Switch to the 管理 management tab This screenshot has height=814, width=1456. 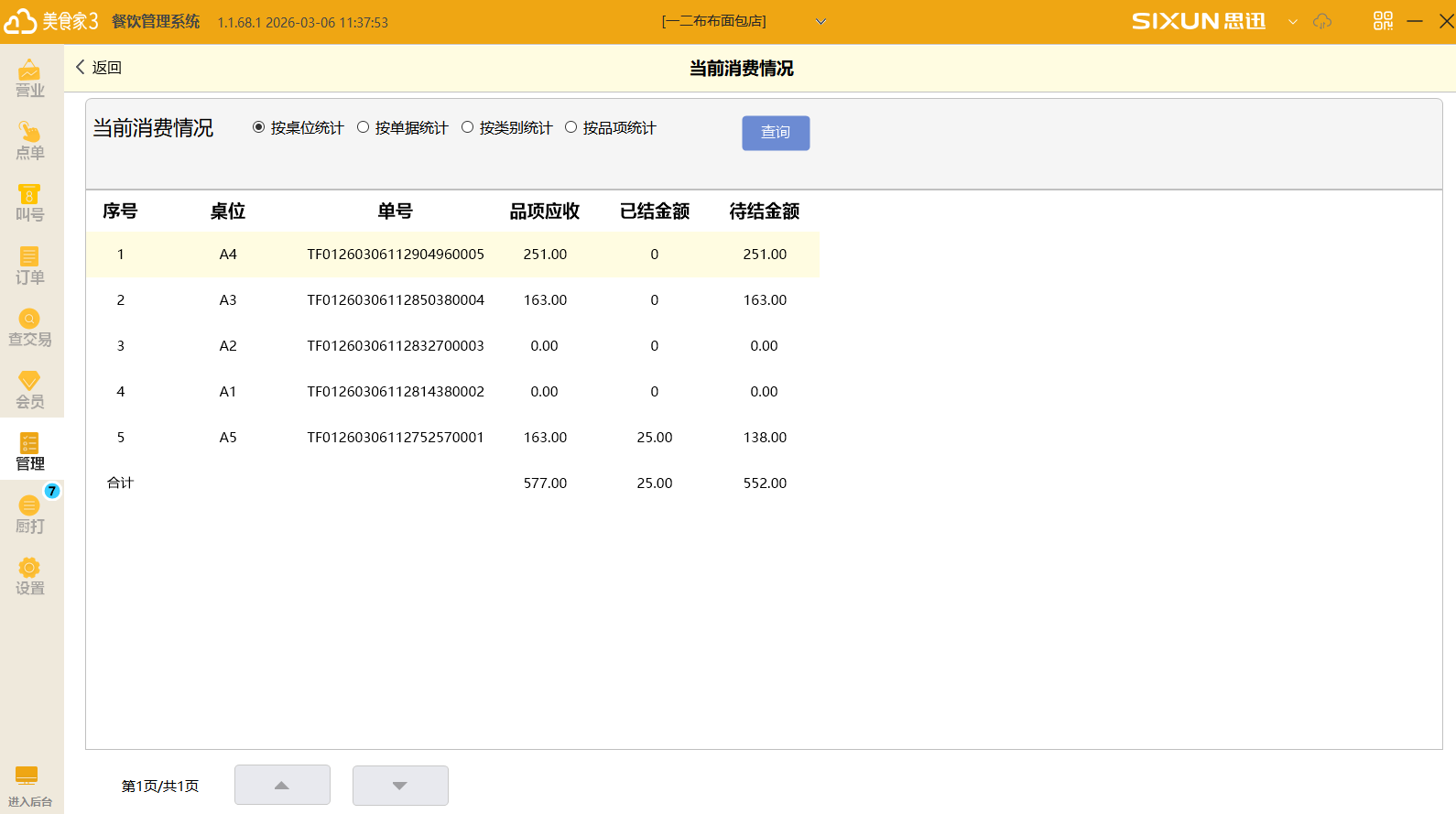(x=29, y=451)
